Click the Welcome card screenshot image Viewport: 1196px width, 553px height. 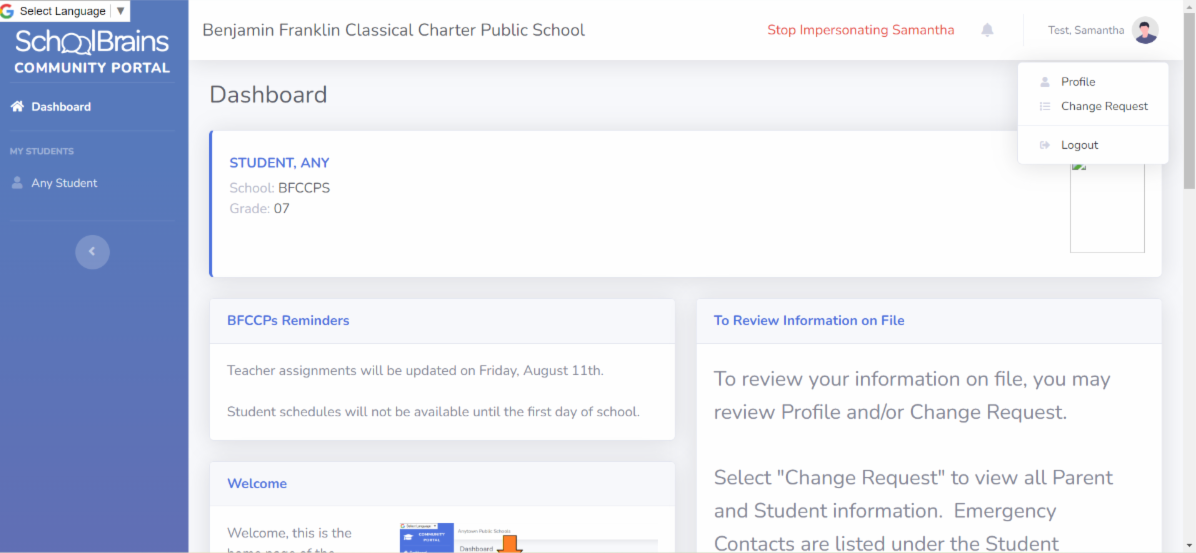click(528, 537)
